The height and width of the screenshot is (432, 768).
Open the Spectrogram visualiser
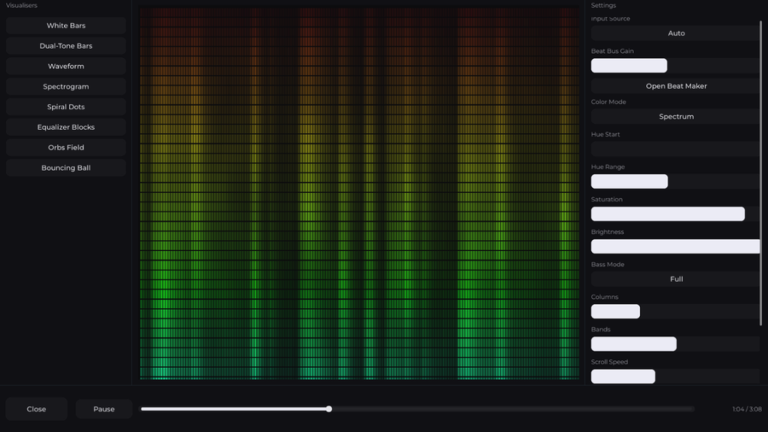click(66, 86)
